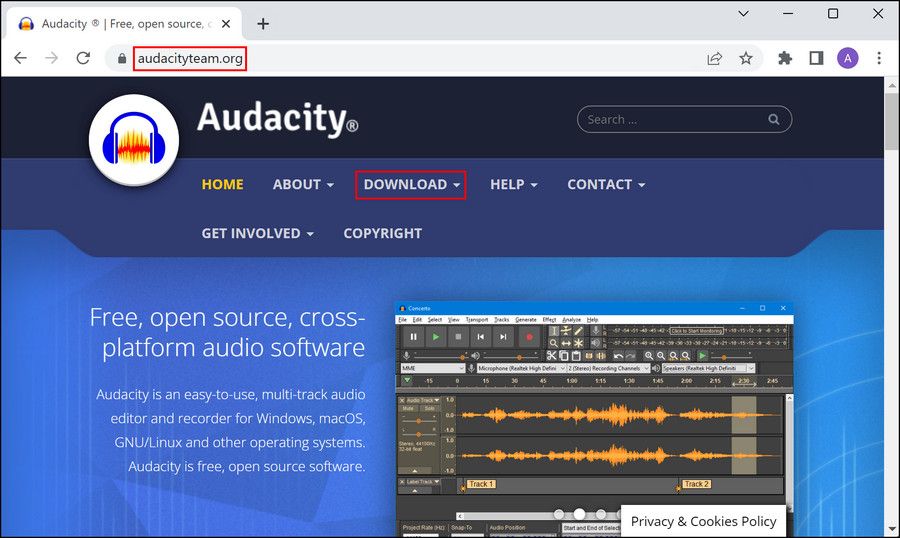The height and width of the screenshot is (538, 900).
Task: Select the Draw pencil tool in Concerto screenshot
Action: click(578, 331)
